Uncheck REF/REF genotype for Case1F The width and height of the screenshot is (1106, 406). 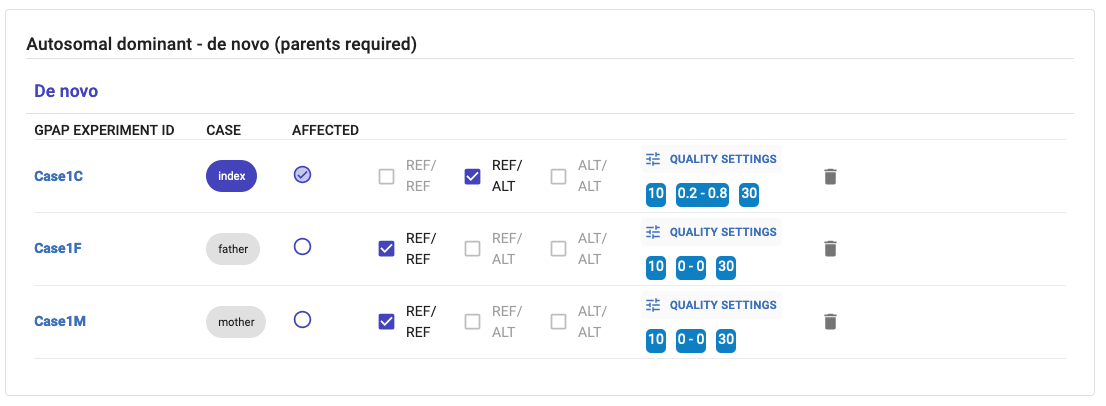[387, 249]
